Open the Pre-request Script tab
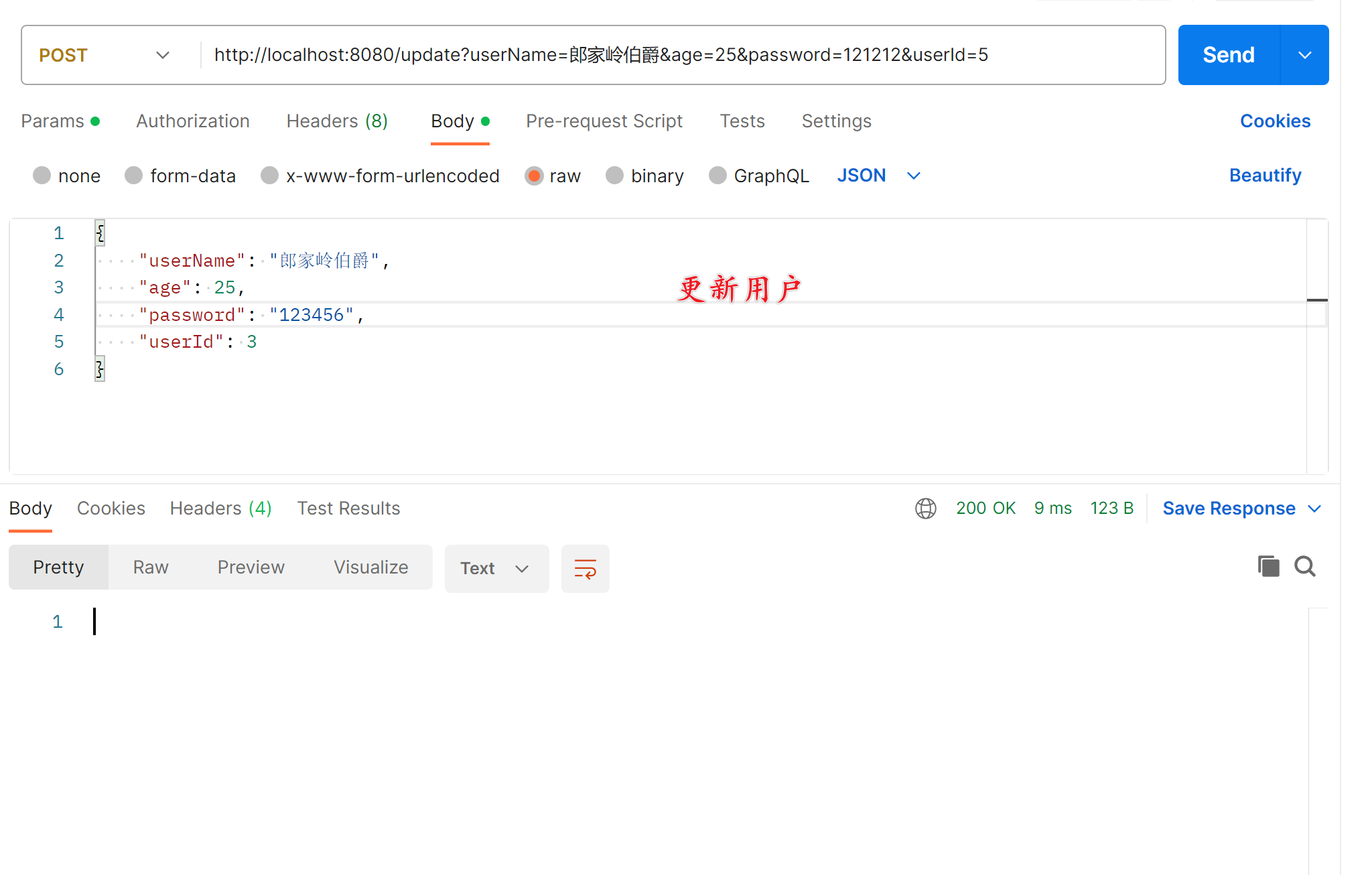1372x875 pixels. click(x=604, y=121)
